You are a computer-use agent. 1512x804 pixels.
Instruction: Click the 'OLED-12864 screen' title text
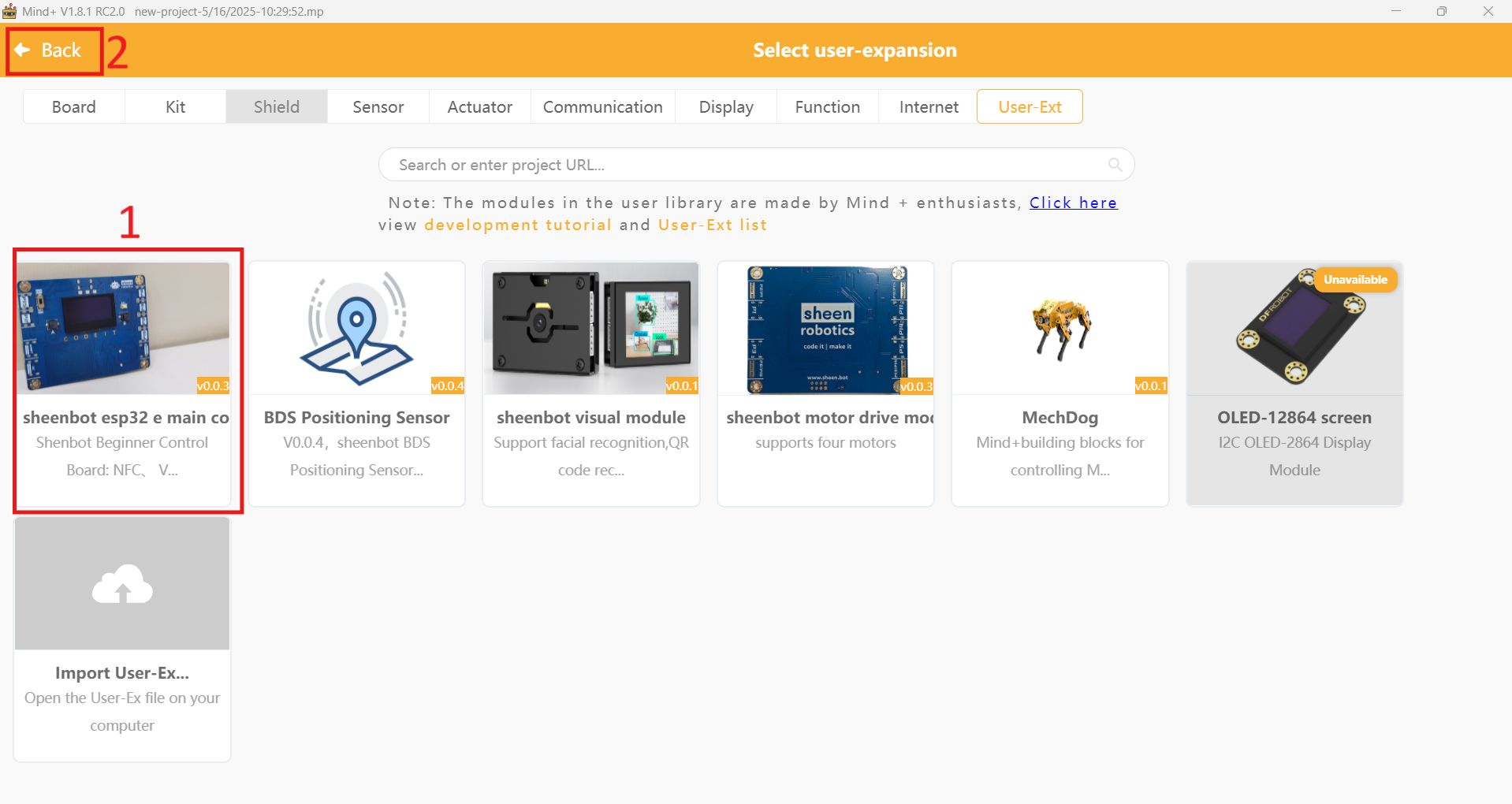click(x=1294, y=418)
